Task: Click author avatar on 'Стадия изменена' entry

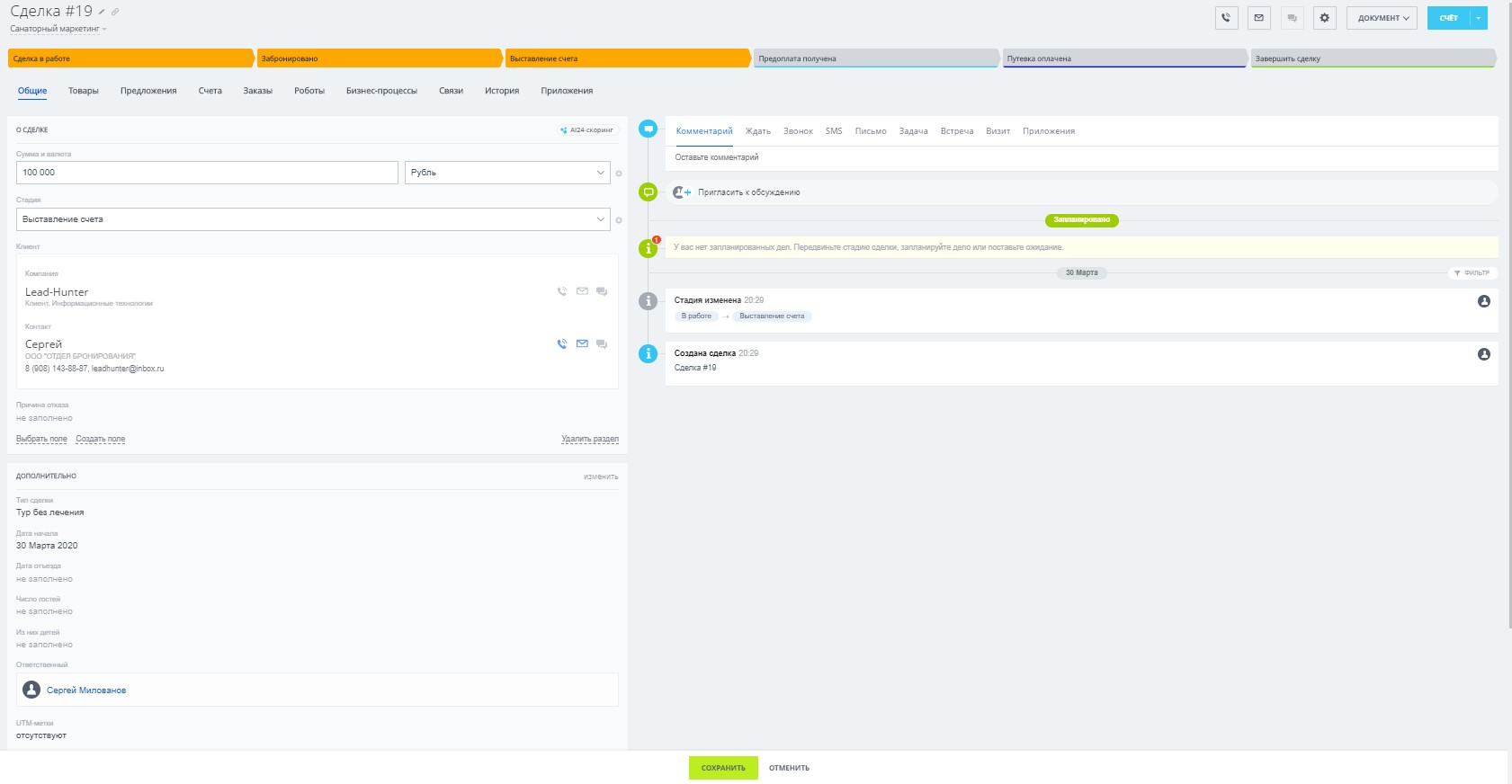Action: coord(1484,301)
